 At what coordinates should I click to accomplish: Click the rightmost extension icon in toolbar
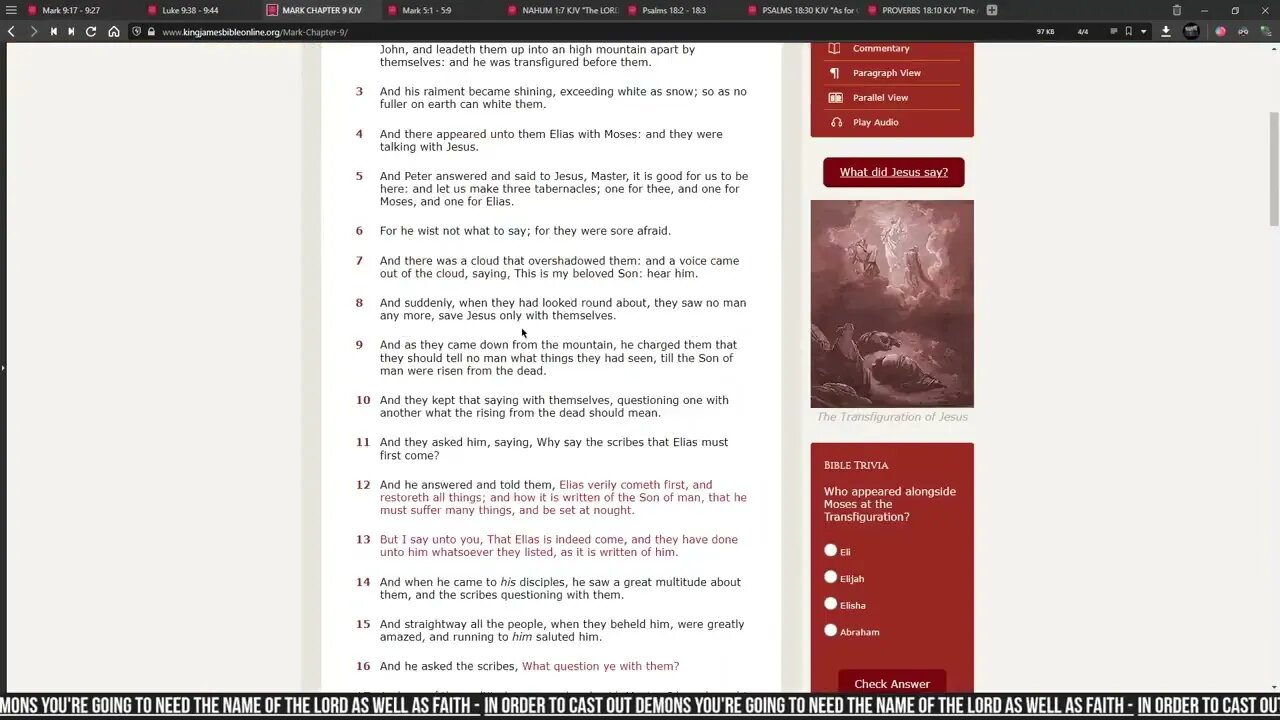point(1264,31)
